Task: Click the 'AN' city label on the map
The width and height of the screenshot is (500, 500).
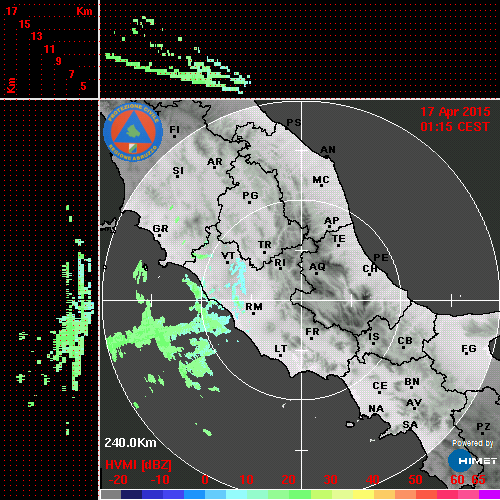Action: point(328,150)
